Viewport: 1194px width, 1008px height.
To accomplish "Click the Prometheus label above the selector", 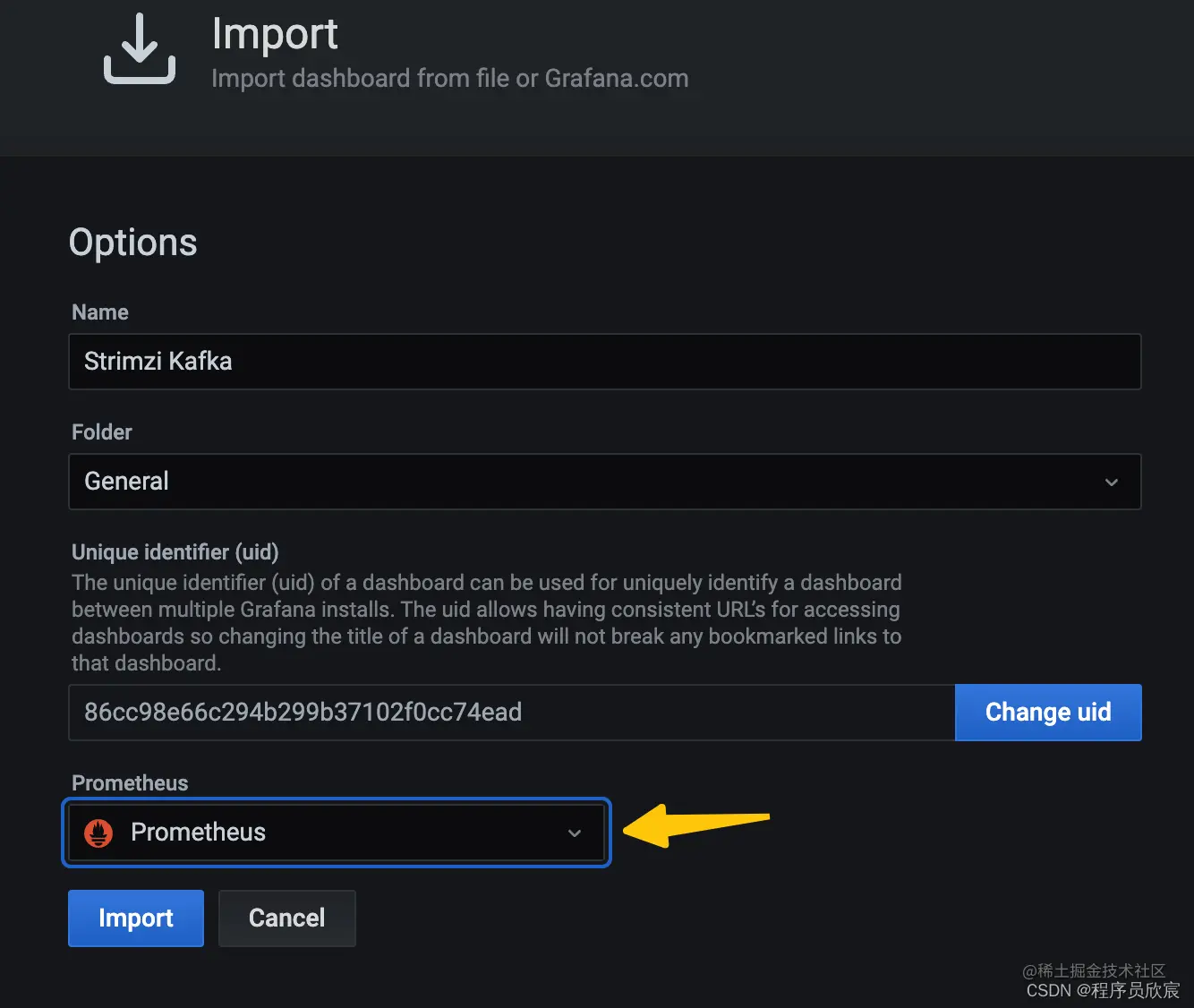I will [x=130, y=783].
